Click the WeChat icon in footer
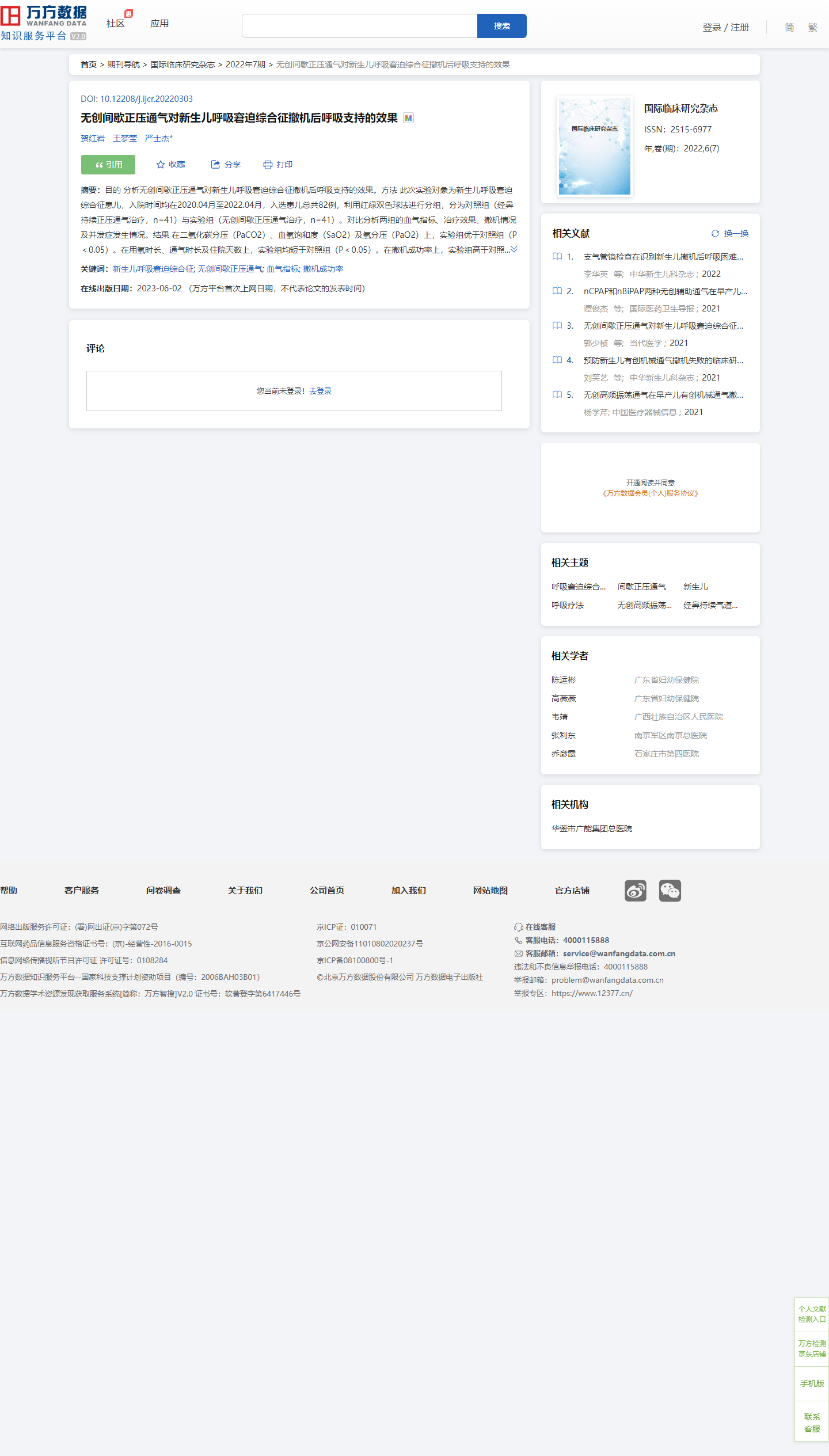The width and height of the screenshot is (829, 1456). [x=670, y=891]
